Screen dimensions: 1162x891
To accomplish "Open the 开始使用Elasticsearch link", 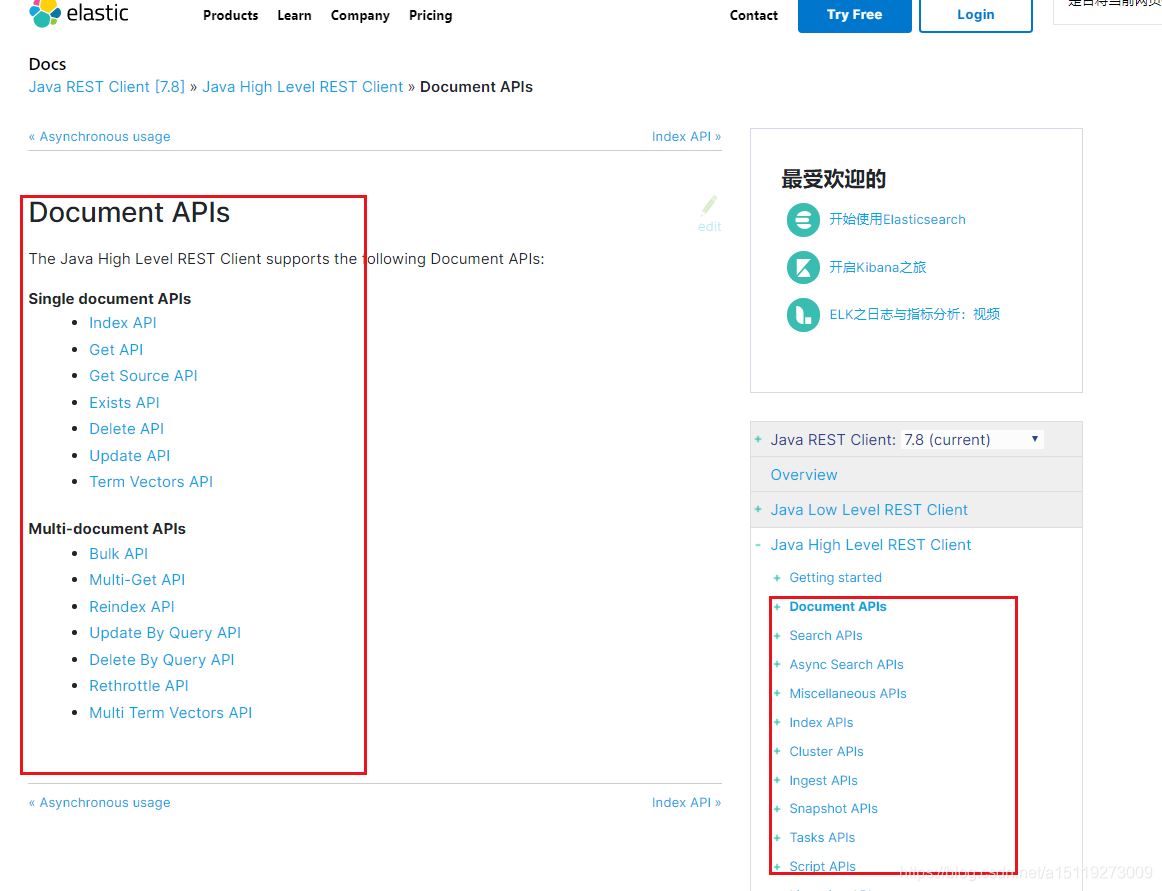I will (x=897, y=219).
